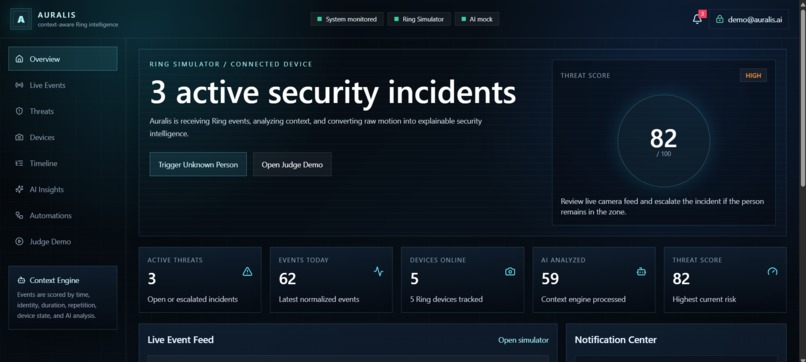Click the Live Event Feed heading
The height and width of the screenshot is (362, 806).
tap(180, 340)
